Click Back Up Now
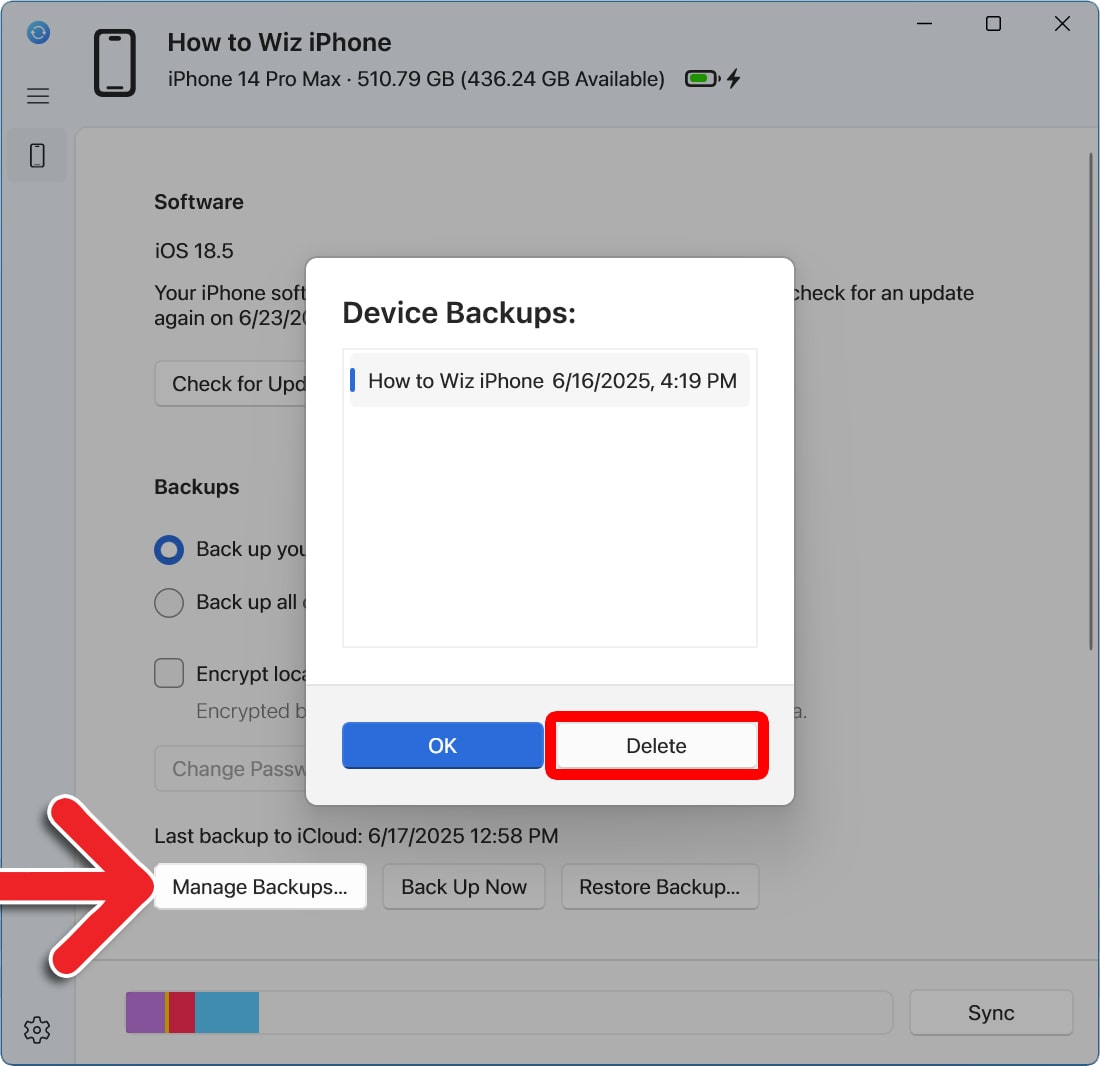The height and width of the screenshot is (1066, 1100). 463,886
